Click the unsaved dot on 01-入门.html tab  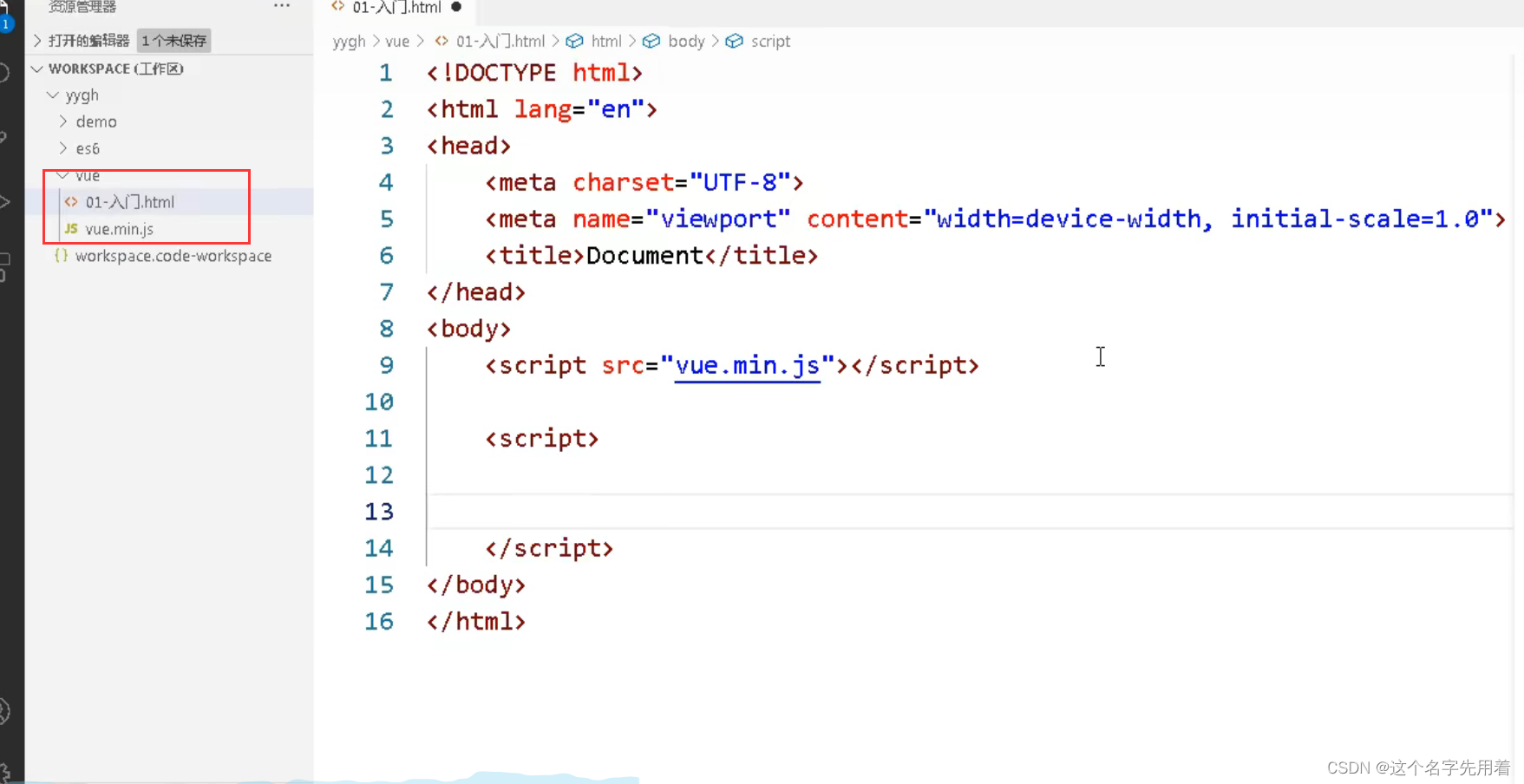pyautogui.click(x=456, y=7)
